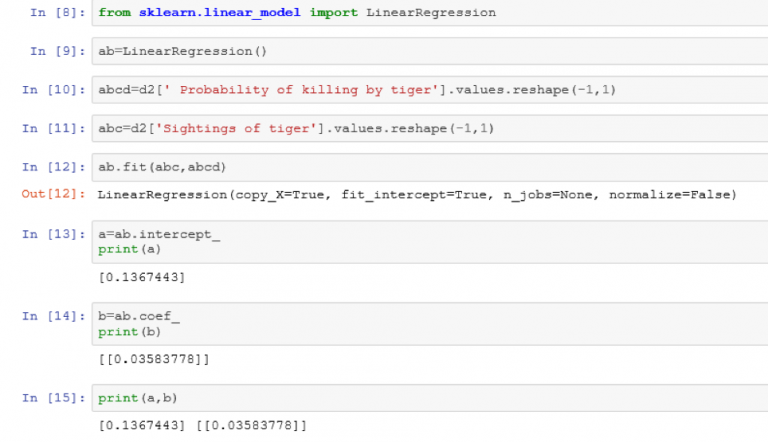Screen dimensions: 768x442
Task: Click the ab.fit(abc,abcd) code cell
Action: [430, 167]
